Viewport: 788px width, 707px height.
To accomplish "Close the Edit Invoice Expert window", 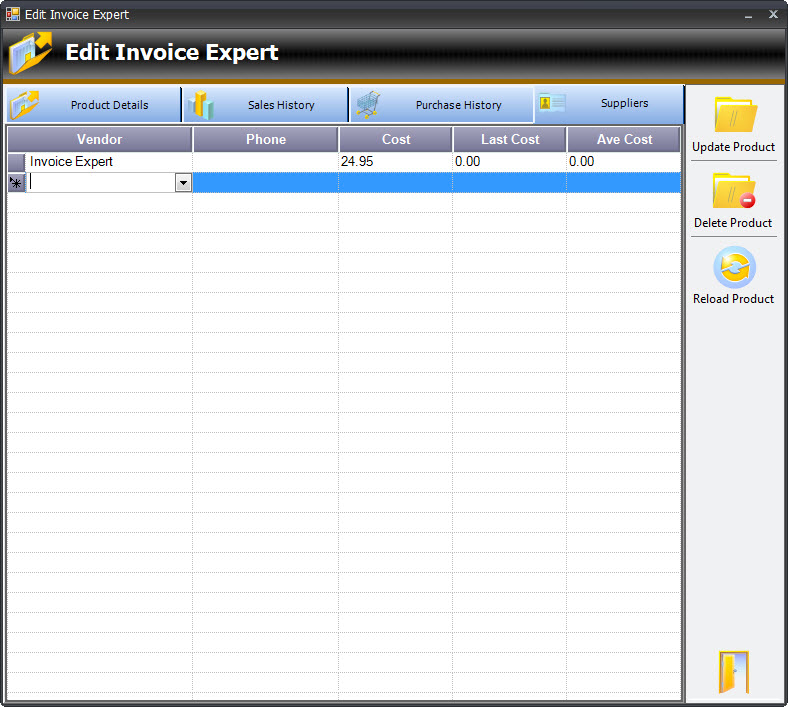I will tap(773, 14).
